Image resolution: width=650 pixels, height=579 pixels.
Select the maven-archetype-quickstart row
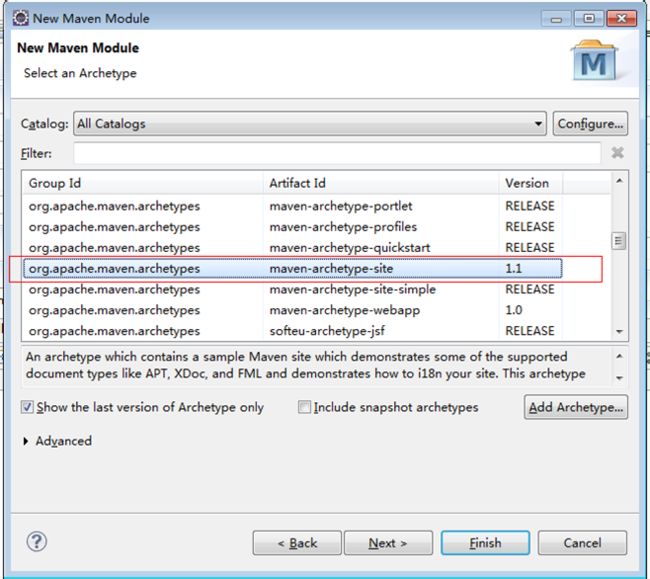[293, 247]
